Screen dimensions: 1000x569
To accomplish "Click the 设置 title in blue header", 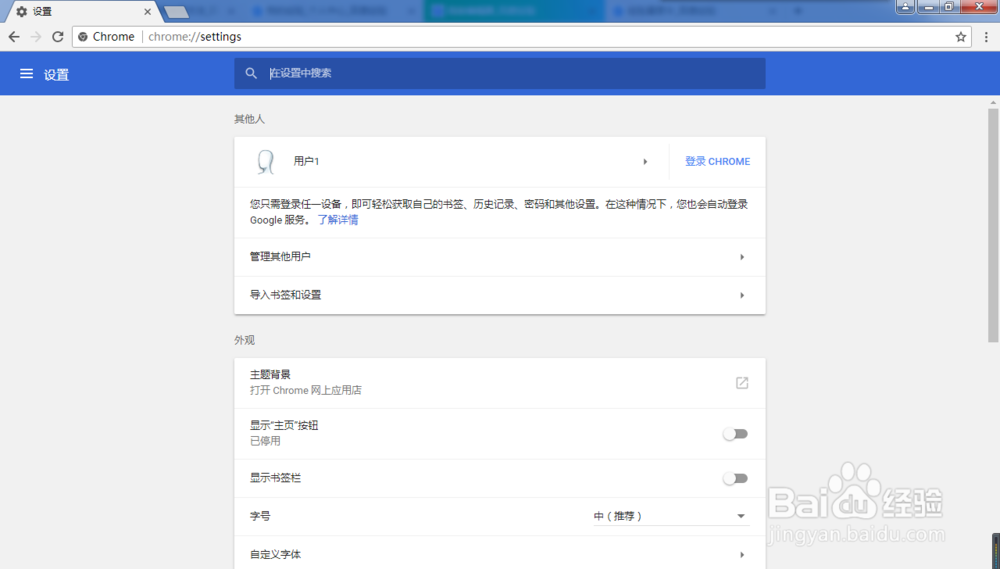I will [x=56, y=75].
